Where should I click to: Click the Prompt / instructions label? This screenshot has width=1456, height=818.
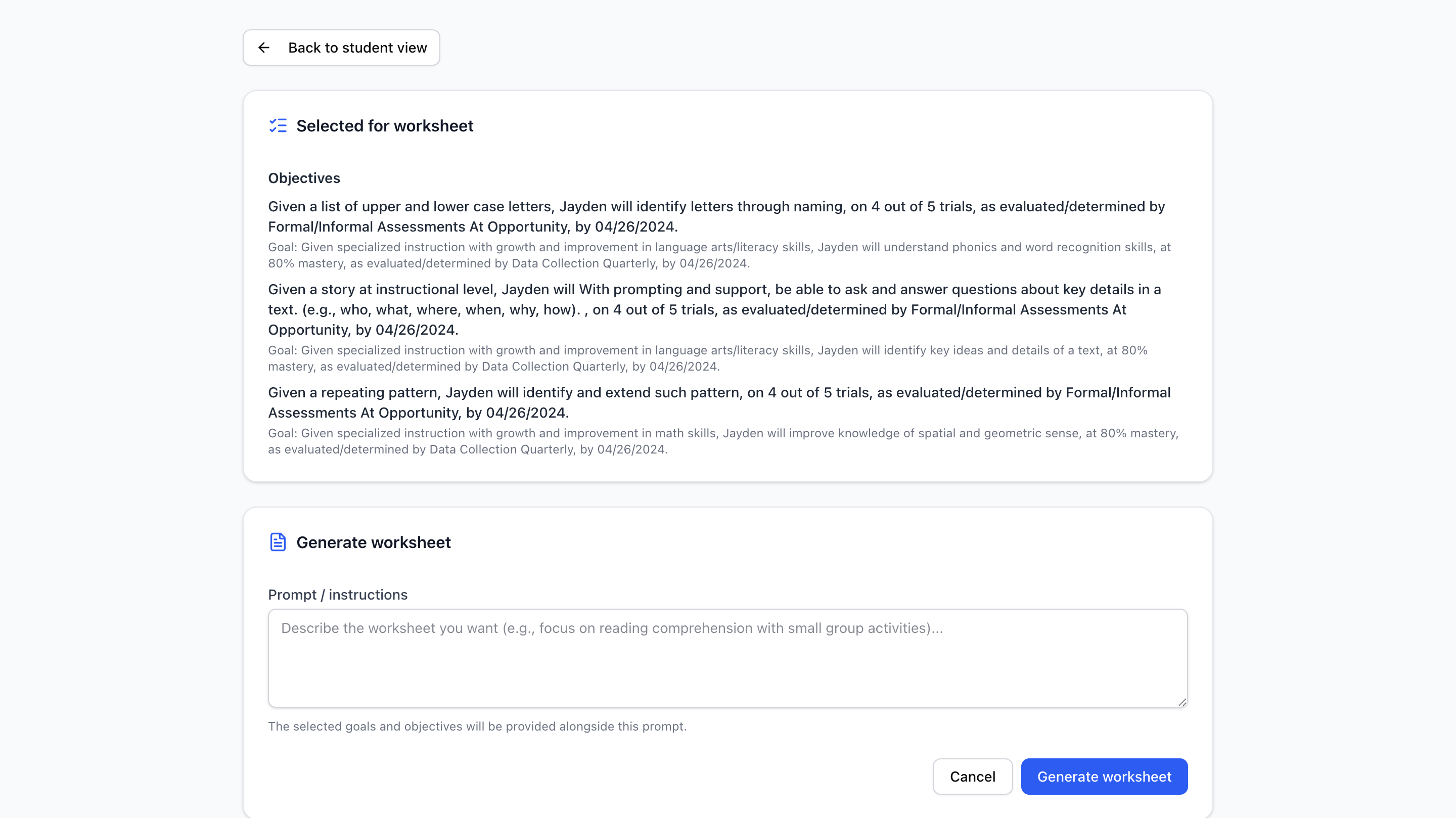(337, 595)
